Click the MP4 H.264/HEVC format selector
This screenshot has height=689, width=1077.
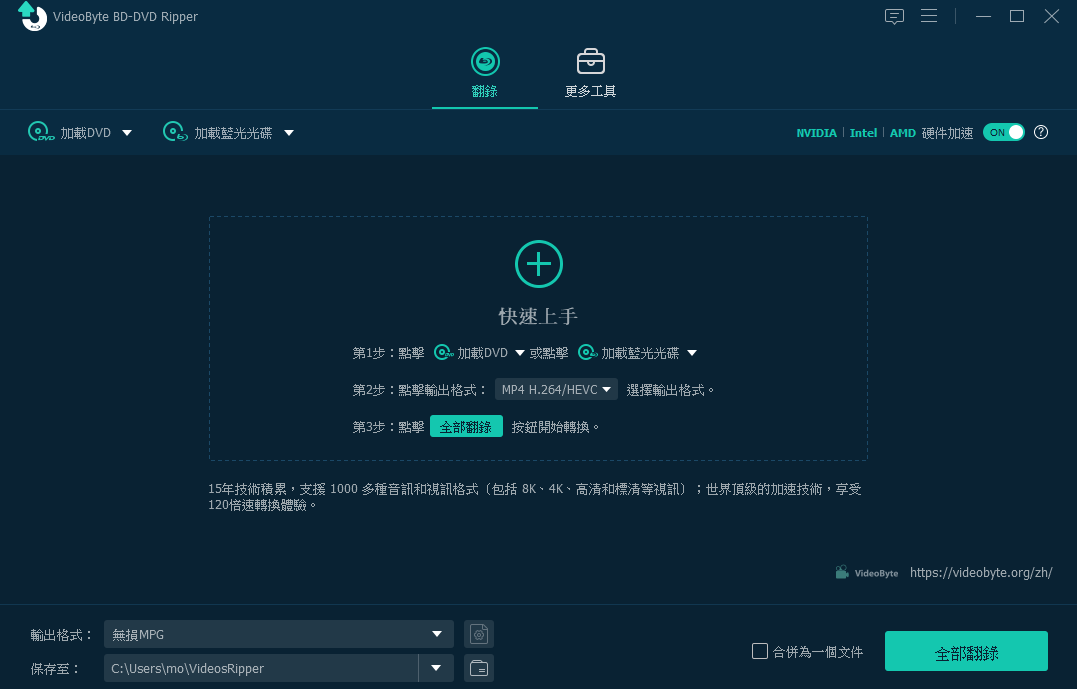click(556, 389)
